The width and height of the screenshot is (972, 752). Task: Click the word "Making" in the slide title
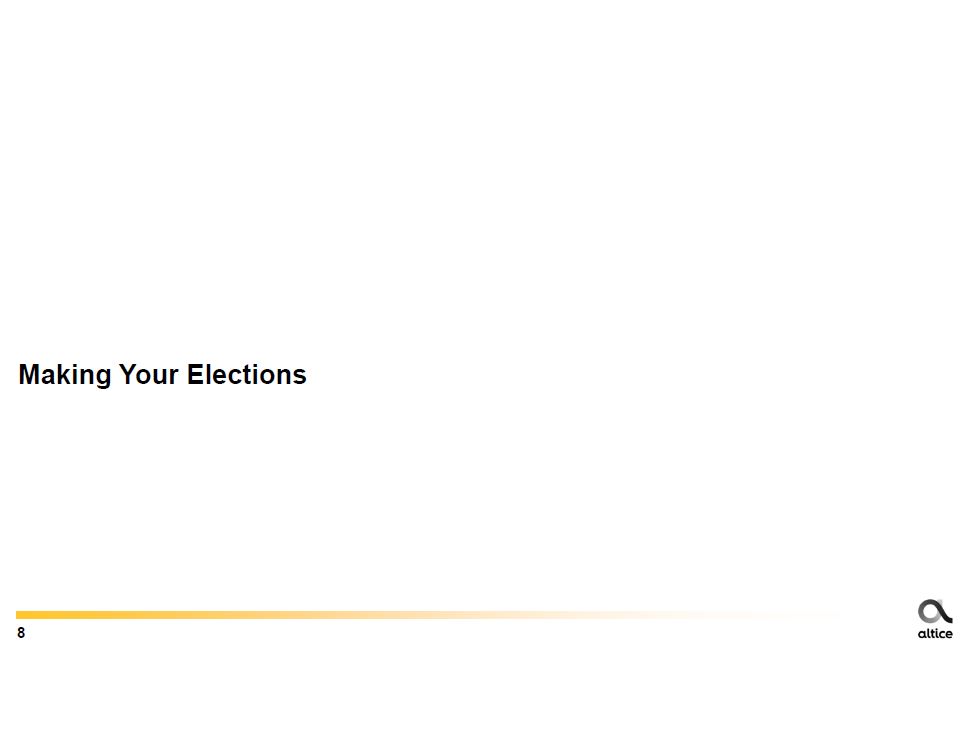(64, 376)
